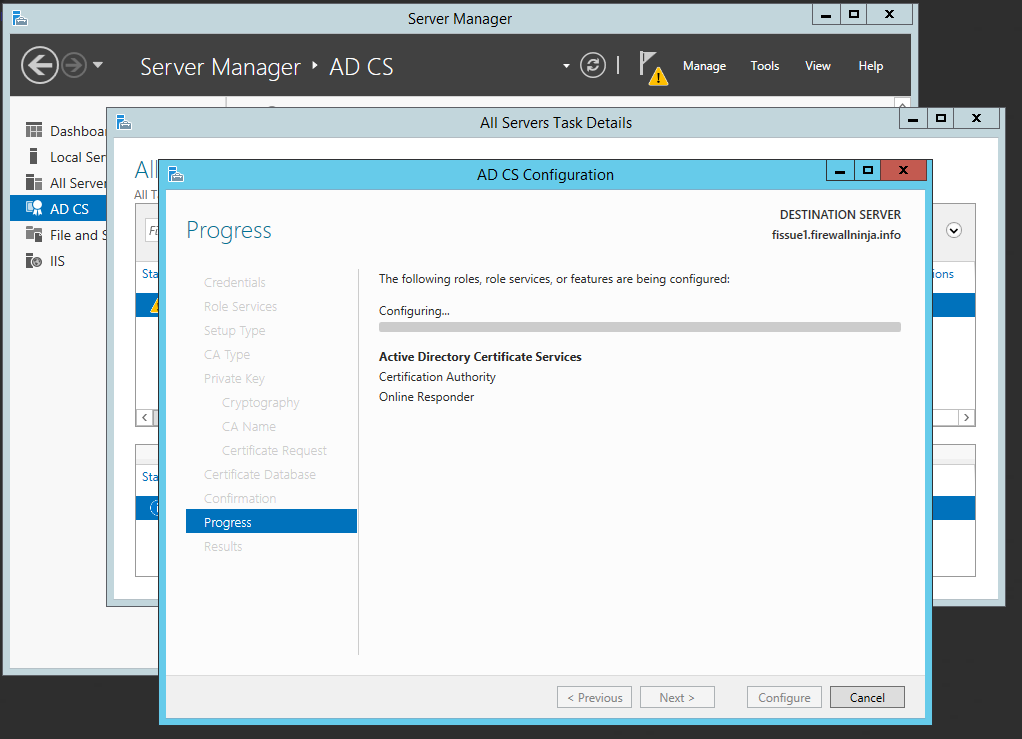This screenshot has height=739, width=1022.
Task: Select the CA Name wizard step
Action: click(248, 426)
